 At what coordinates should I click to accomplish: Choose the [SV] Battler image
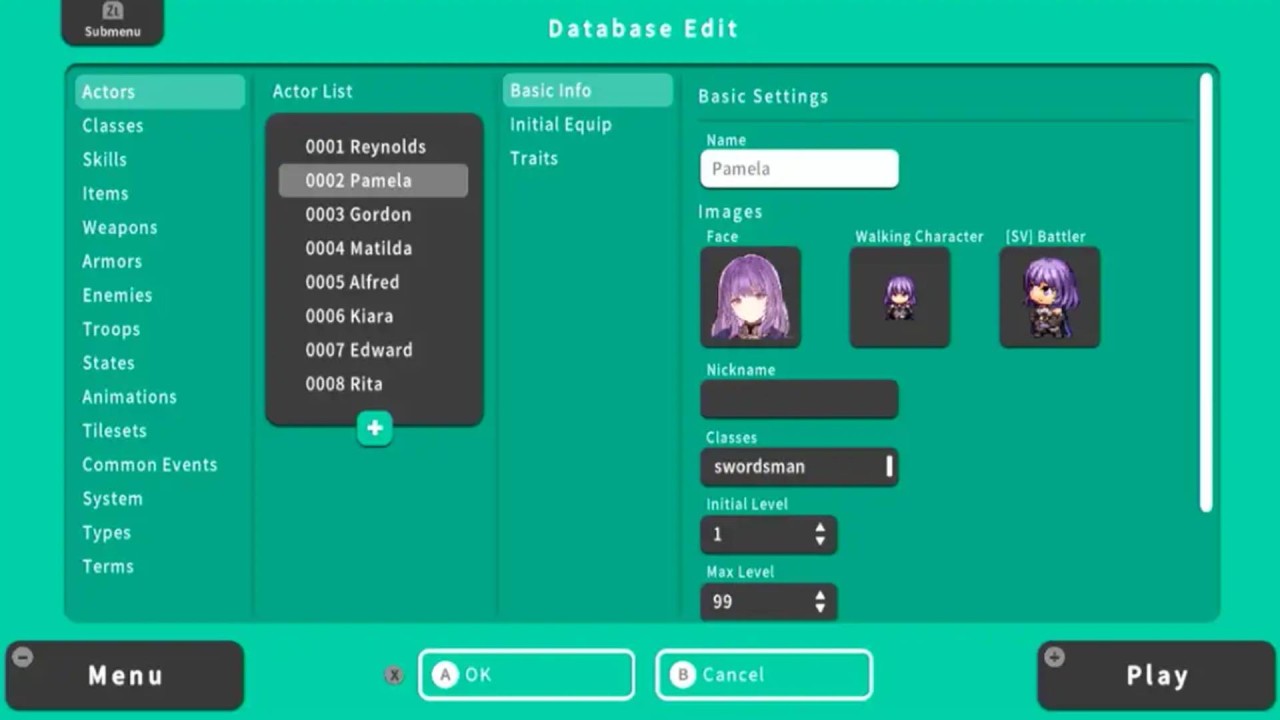tap(1049, 298)
